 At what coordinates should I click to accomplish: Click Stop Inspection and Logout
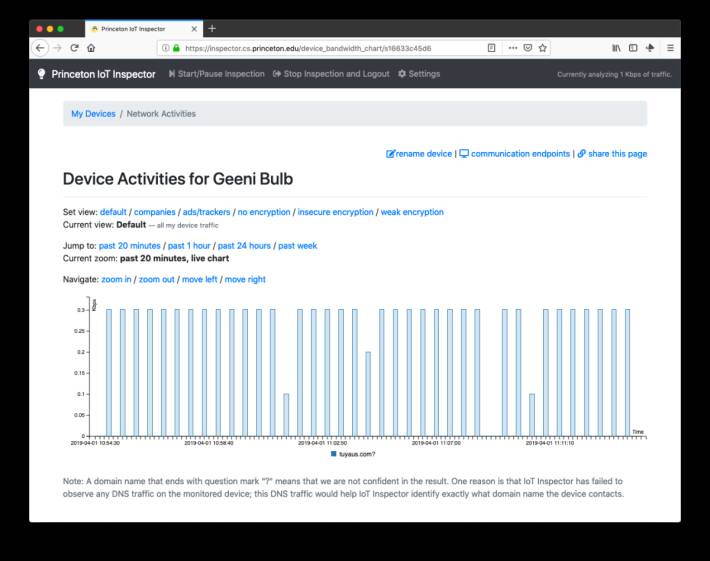[x=331, y=74]
